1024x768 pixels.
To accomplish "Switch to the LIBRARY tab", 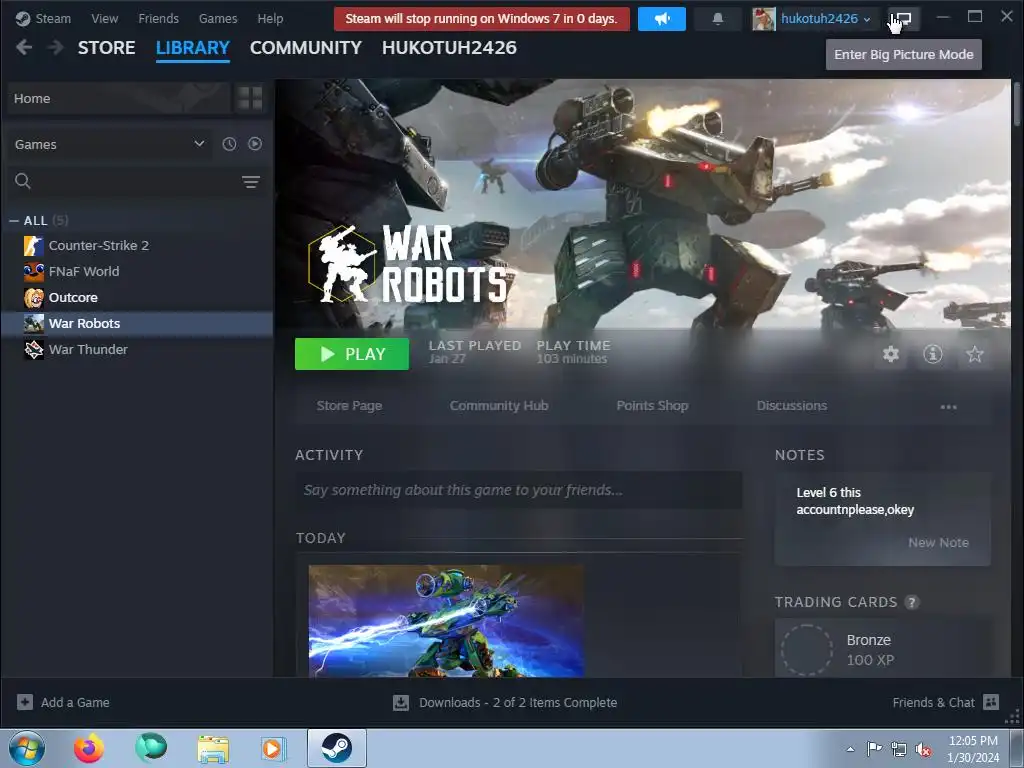I will [193, 48].
